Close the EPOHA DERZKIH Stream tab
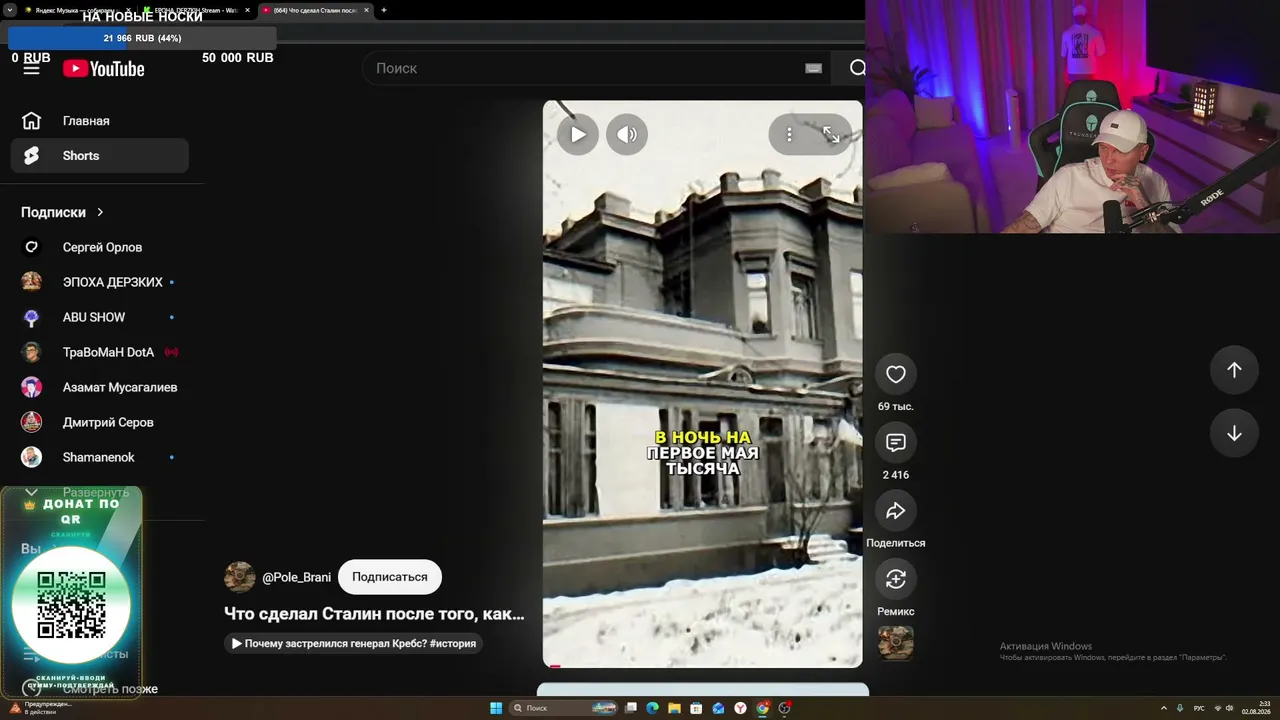 click(247, 10)
